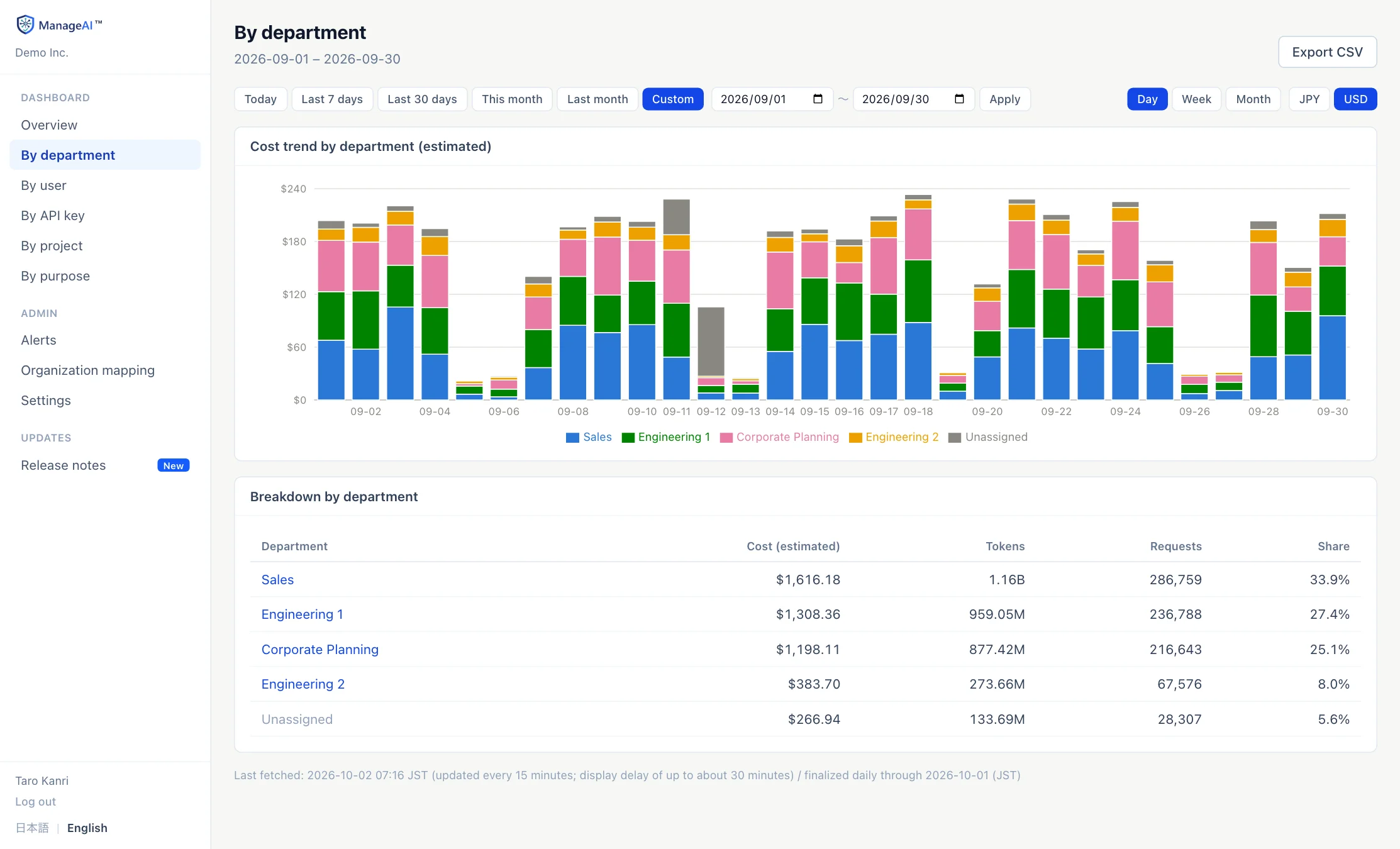The height and width of the screenshot is (849, 1400).
Task: Select Last 30 days range
Action: pyautogui.click(x=422, y=99)
